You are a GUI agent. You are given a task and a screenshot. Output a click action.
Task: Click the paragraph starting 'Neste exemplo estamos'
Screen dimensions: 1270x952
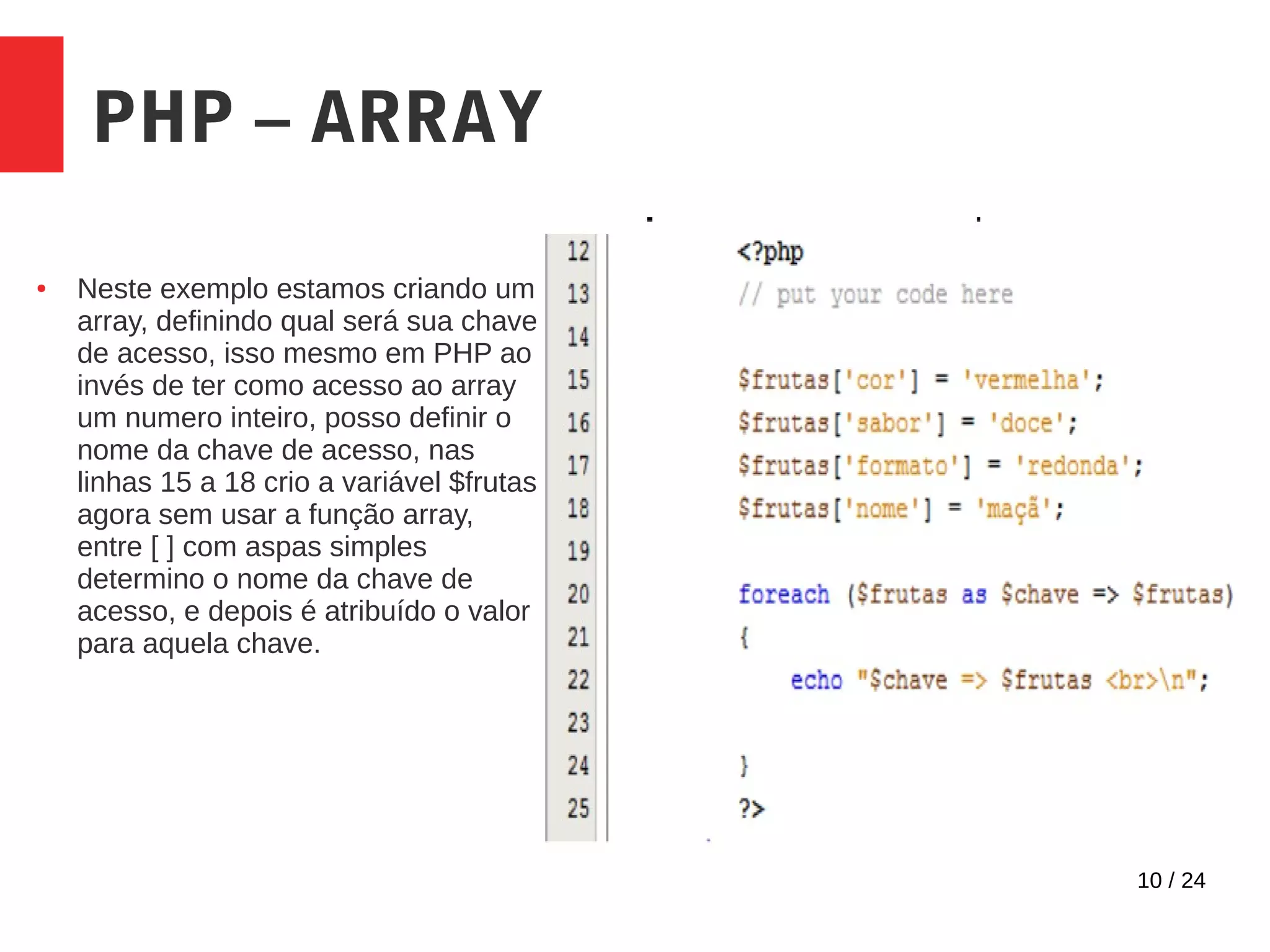pos(306,466)
